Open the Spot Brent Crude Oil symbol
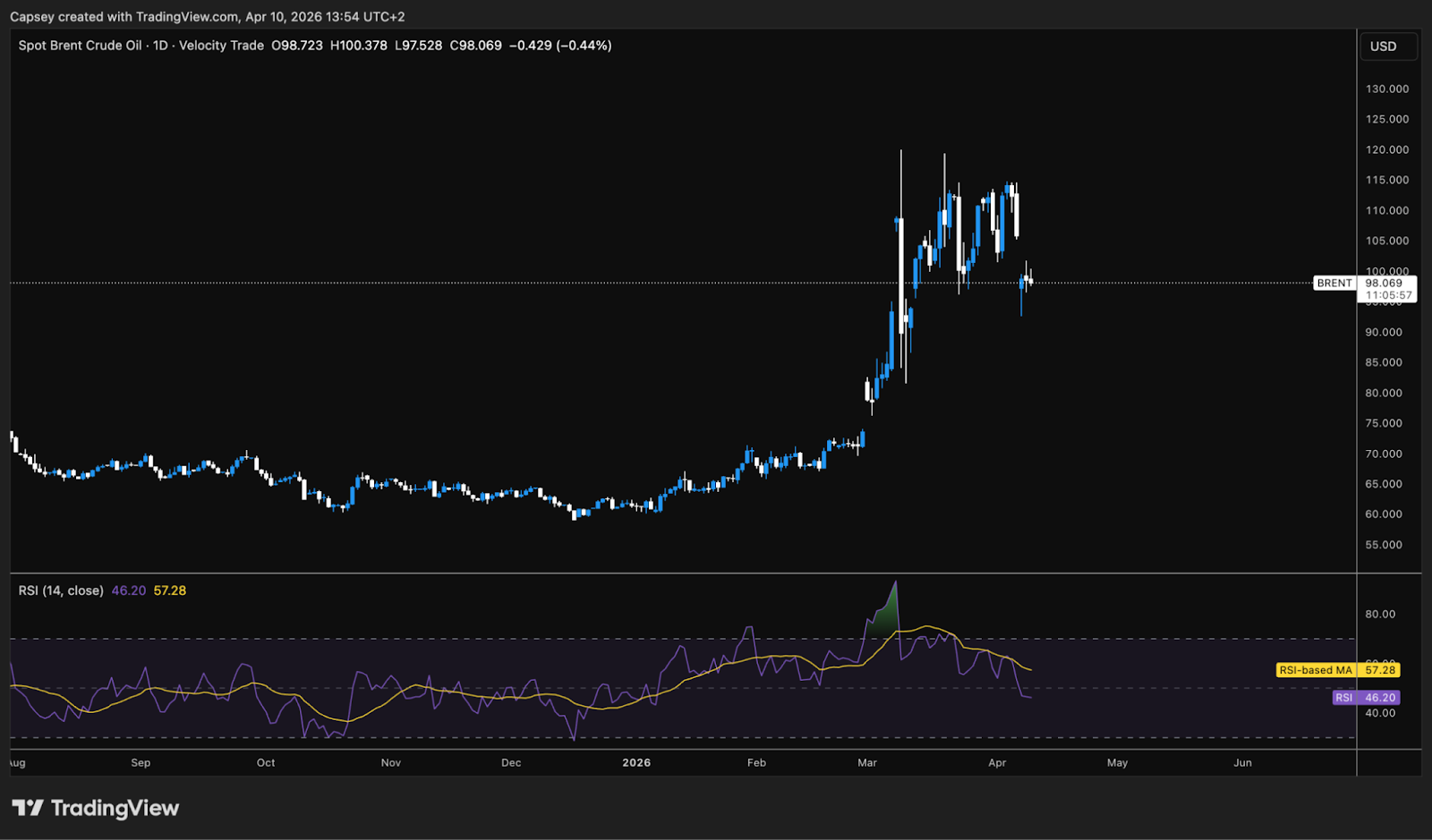1432x840 pixels. point(81,45)
